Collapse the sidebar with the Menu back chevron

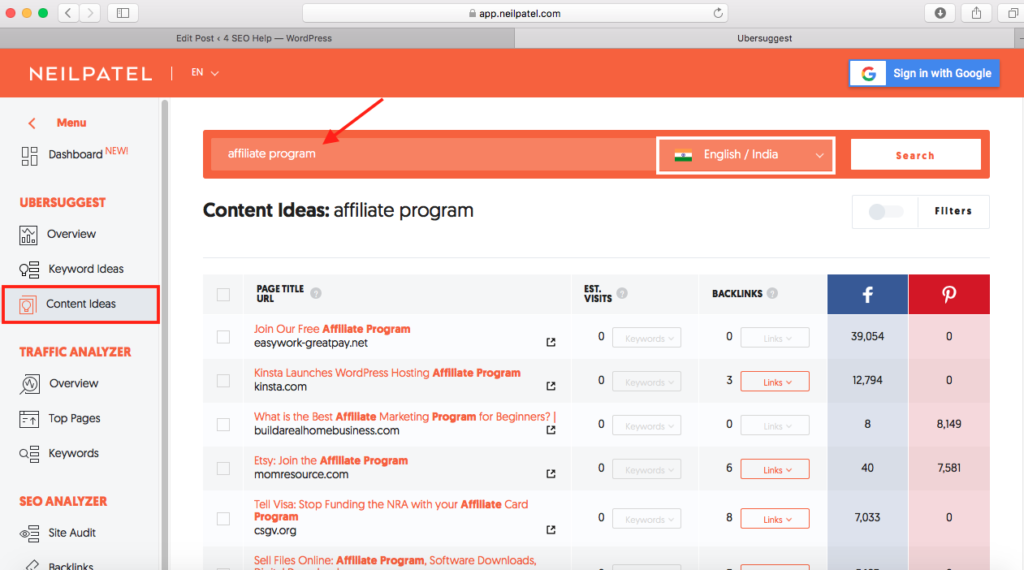click(31, 123)
